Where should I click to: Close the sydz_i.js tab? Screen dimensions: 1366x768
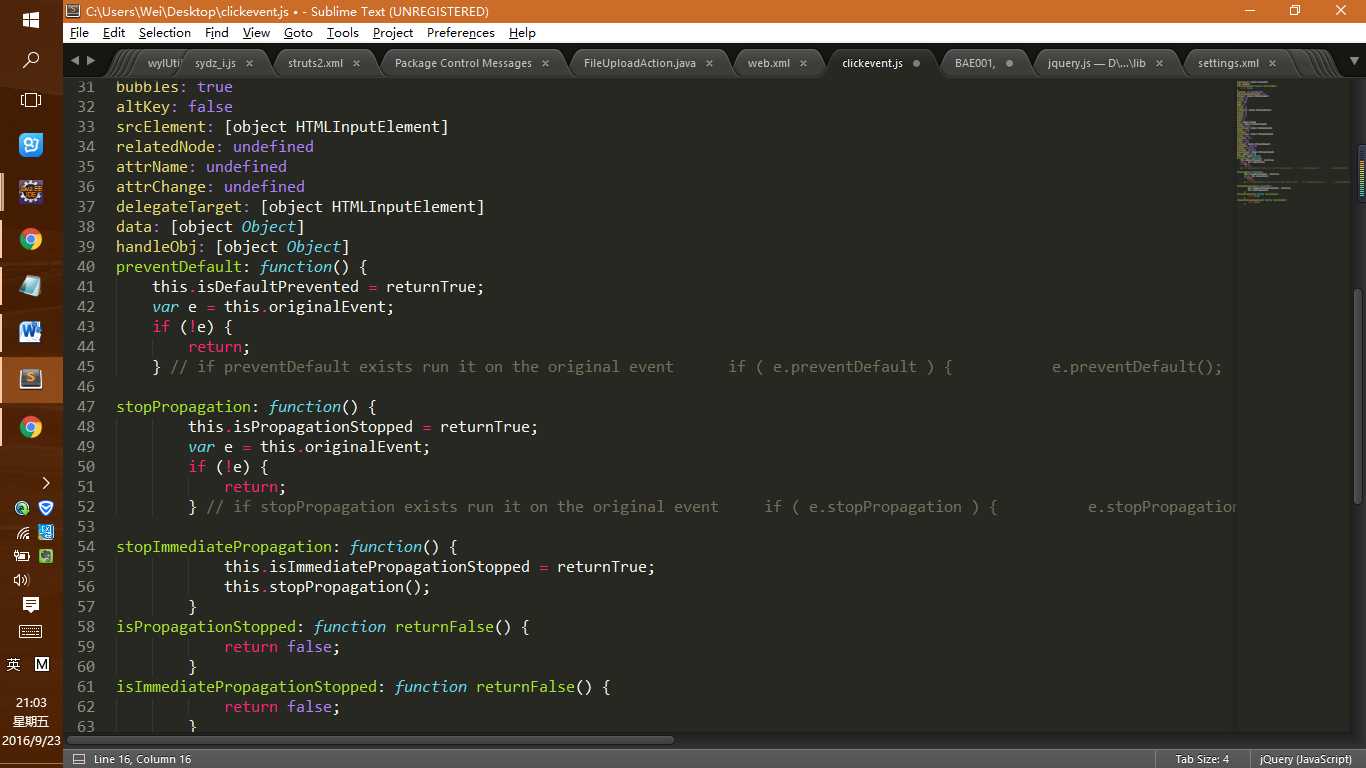click(x=250, y=63)
